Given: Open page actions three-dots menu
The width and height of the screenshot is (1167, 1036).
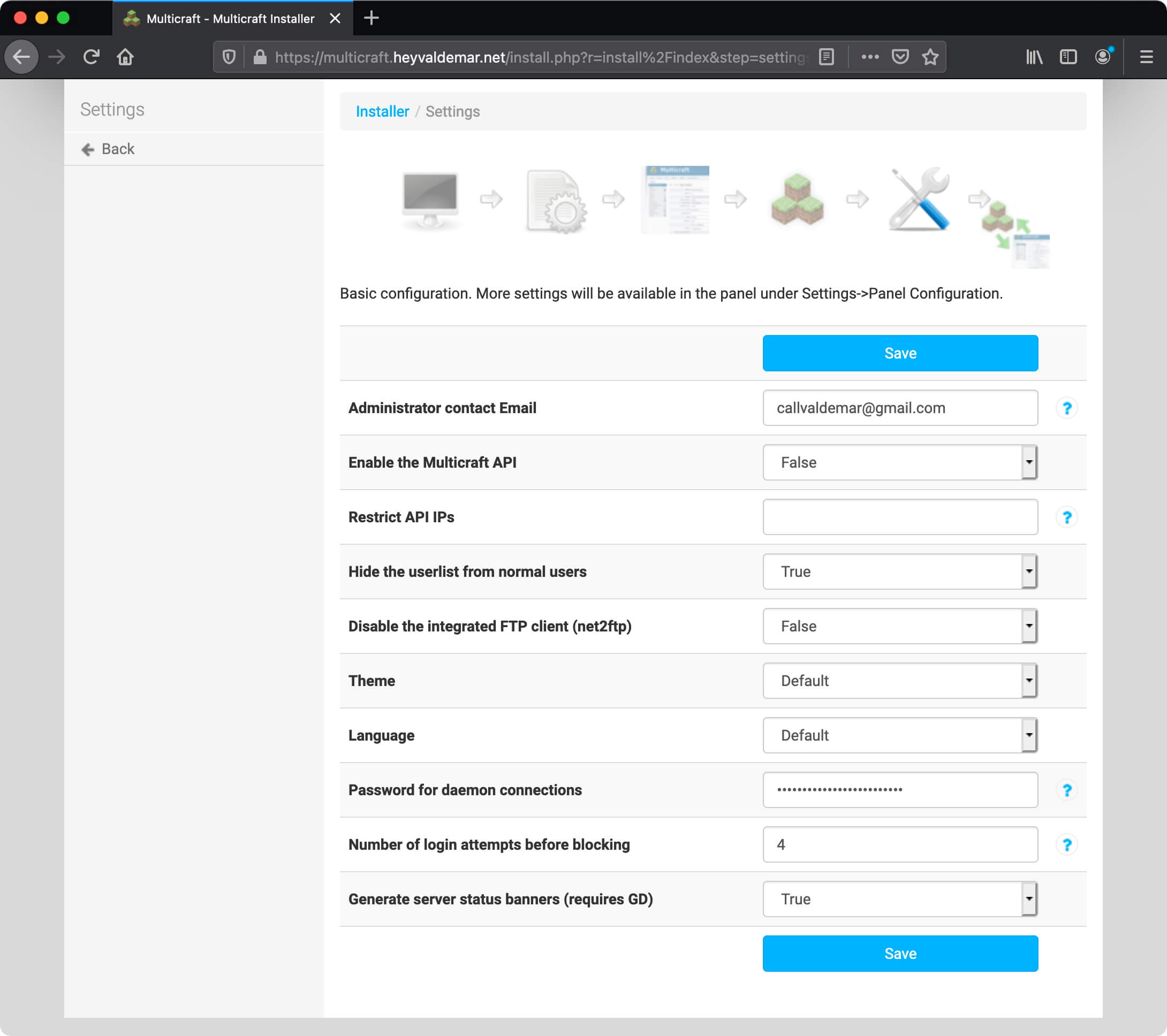Looking at the screenshot, I should click(869, 57).
